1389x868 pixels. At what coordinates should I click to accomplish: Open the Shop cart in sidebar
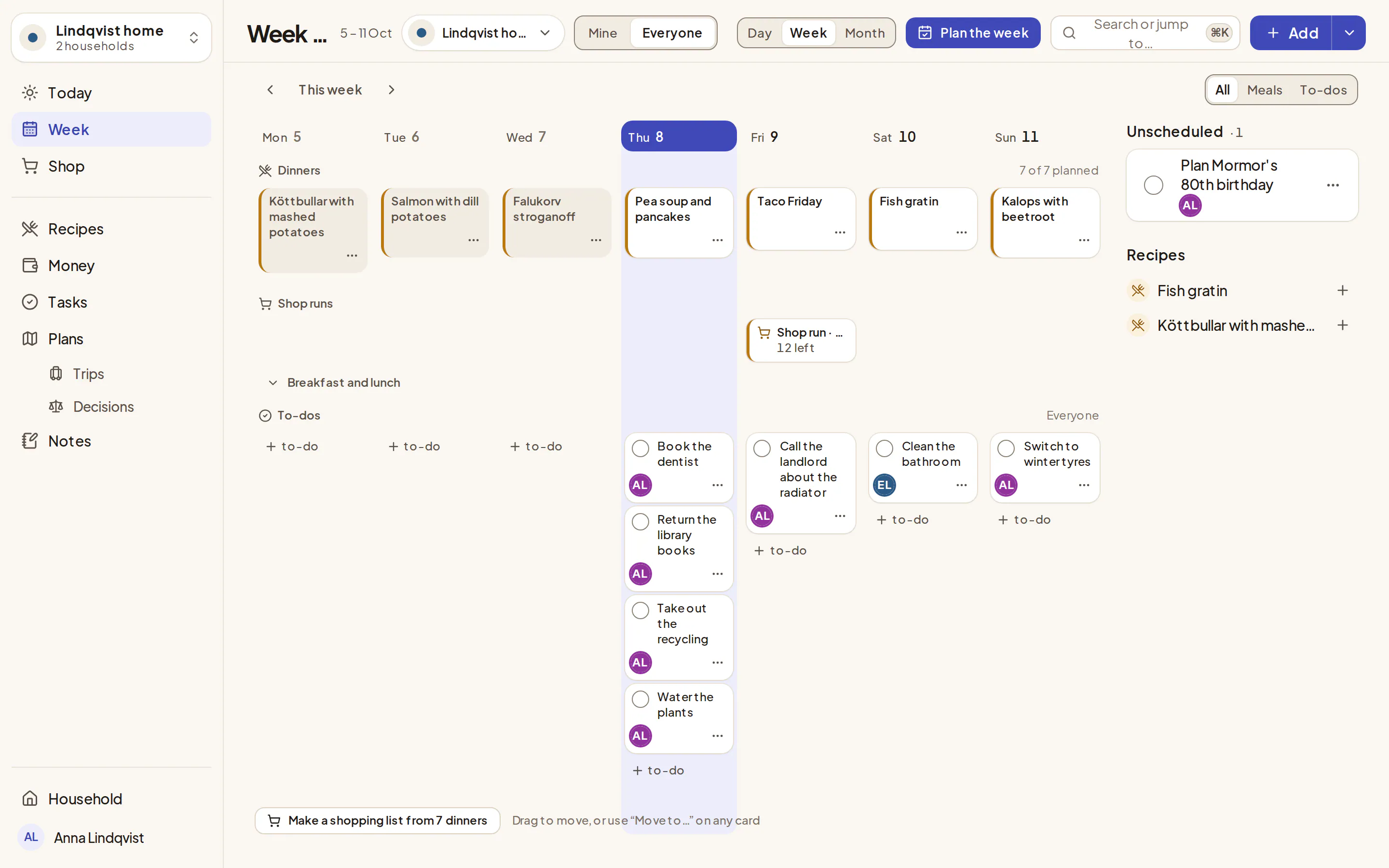point(111,166)
